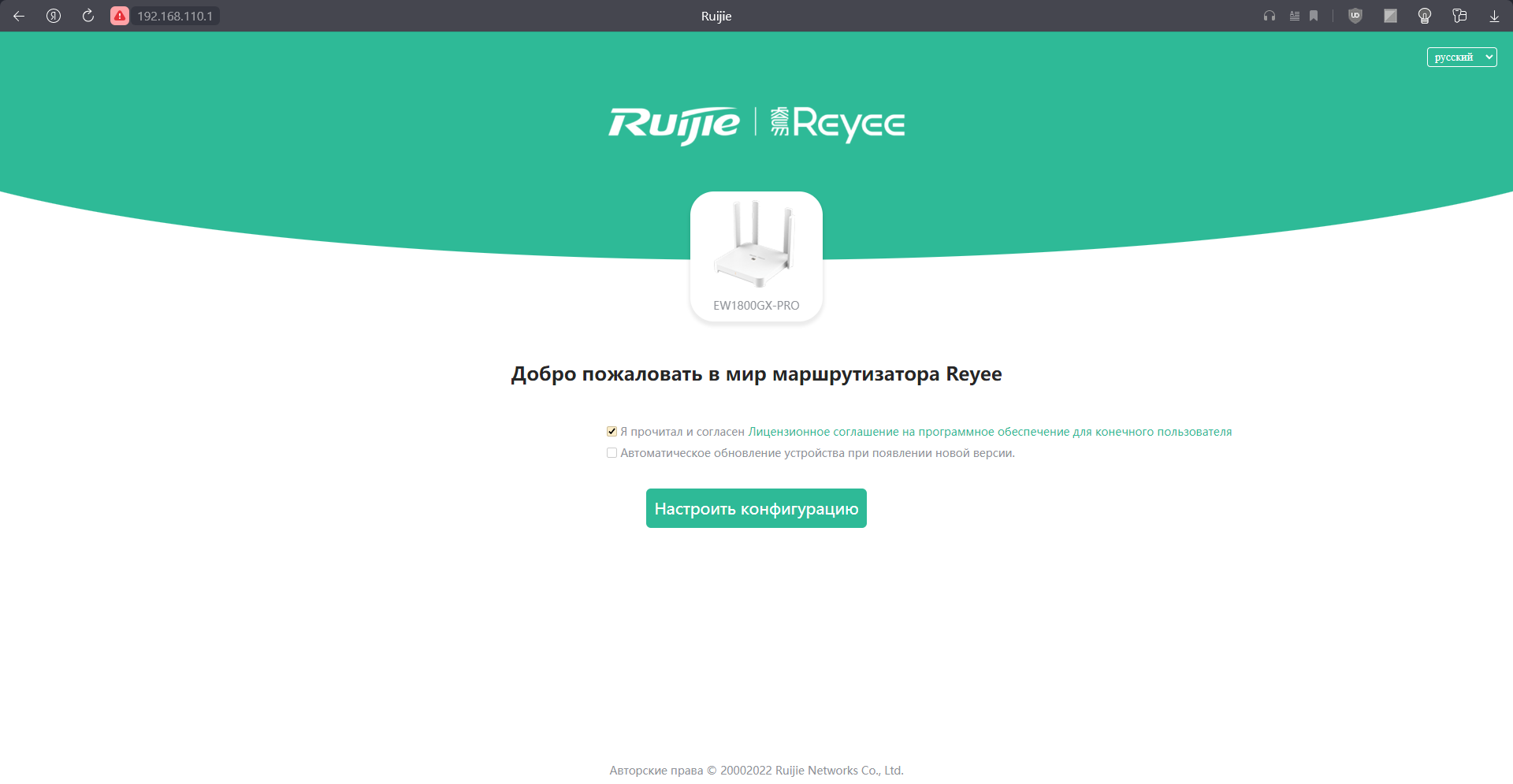Click the welcome heading 'Добро пожаловать в мир маршрутизатора Reyee'

click(756, 374)
